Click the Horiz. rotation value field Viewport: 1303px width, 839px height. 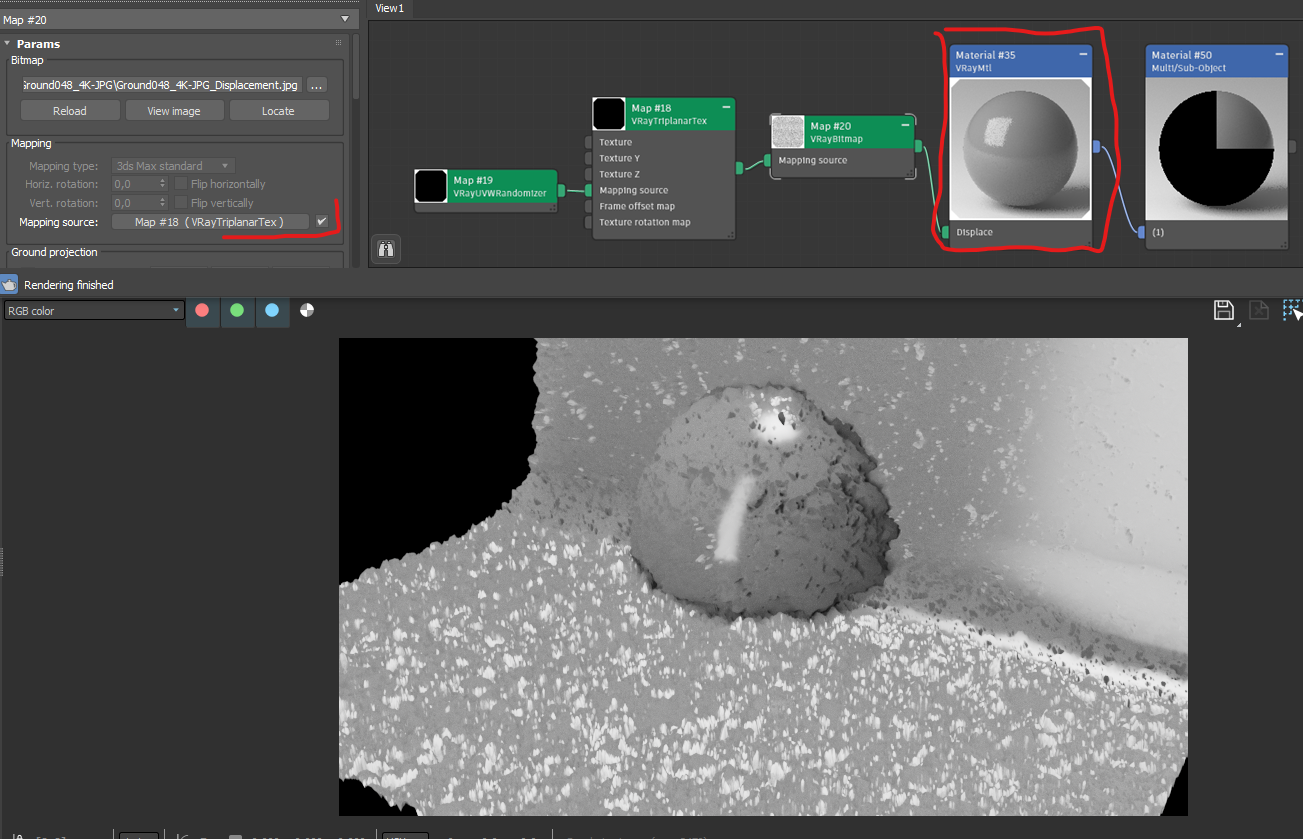click(135, 184)
